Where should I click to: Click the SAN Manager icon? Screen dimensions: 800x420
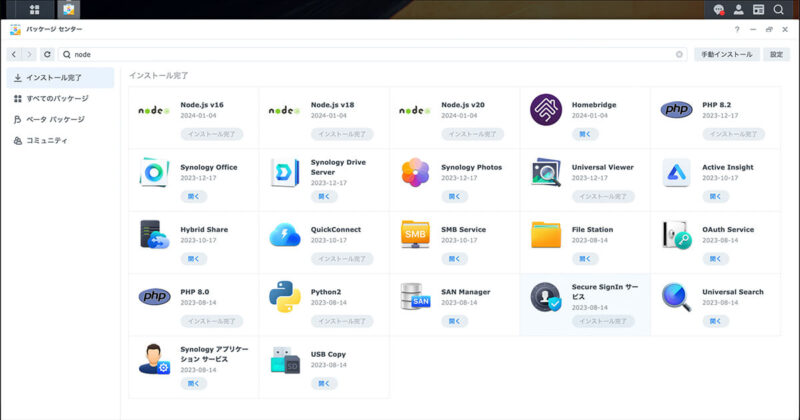click(415, 297)
